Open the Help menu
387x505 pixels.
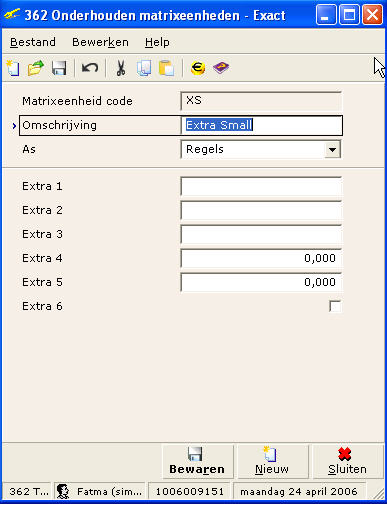(x=157, y=42)
